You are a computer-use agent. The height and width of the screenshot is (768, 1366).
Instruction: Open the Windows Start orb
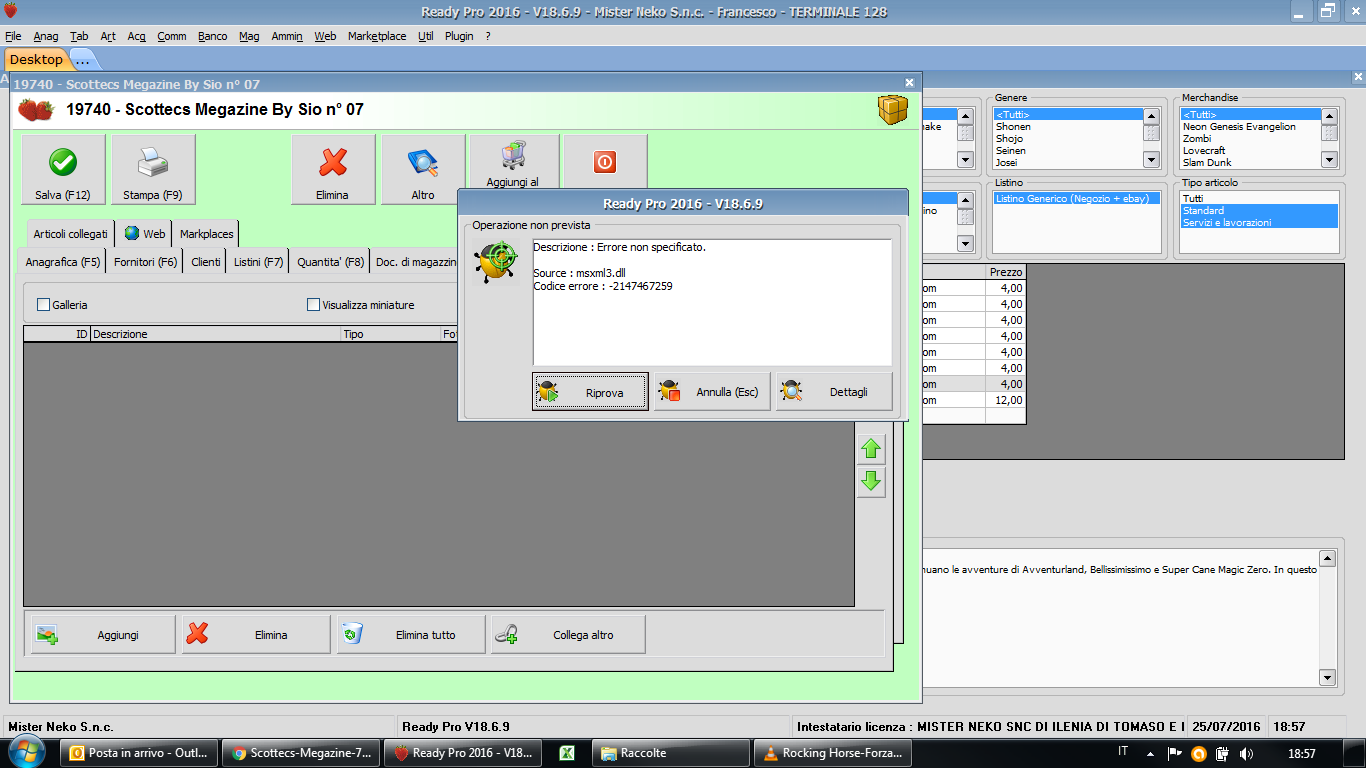27,752
